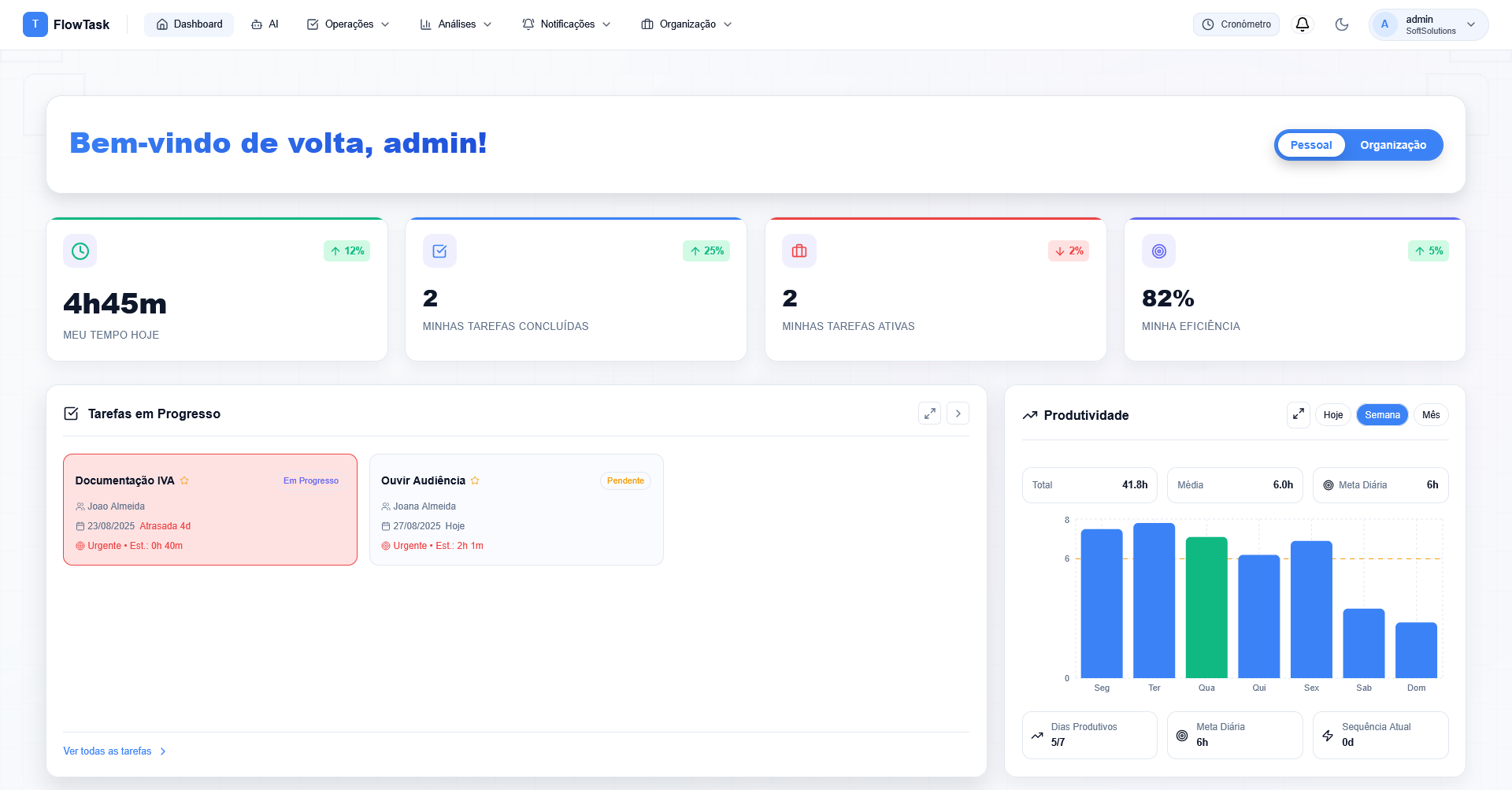Click the notification bell icon
This screenshot has width=1512, height=790.
click(x=1303, y=24)
